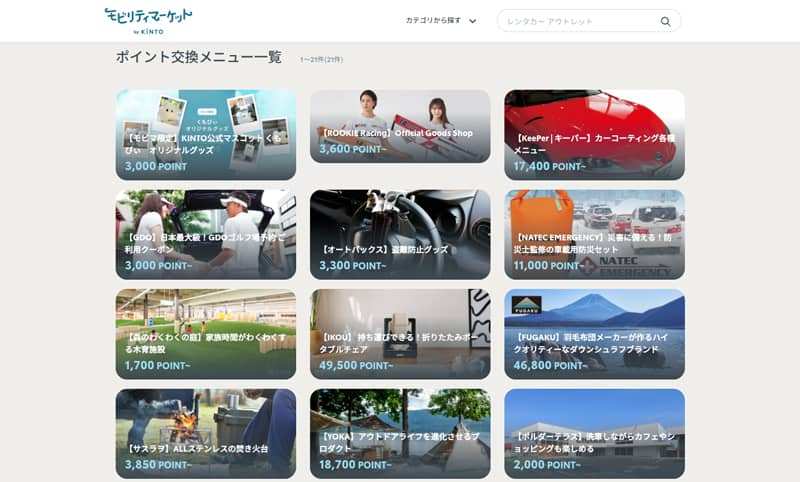Click the 46,800 POINT~ price text
Screen dimensions: 800x482
coord(551,366)
